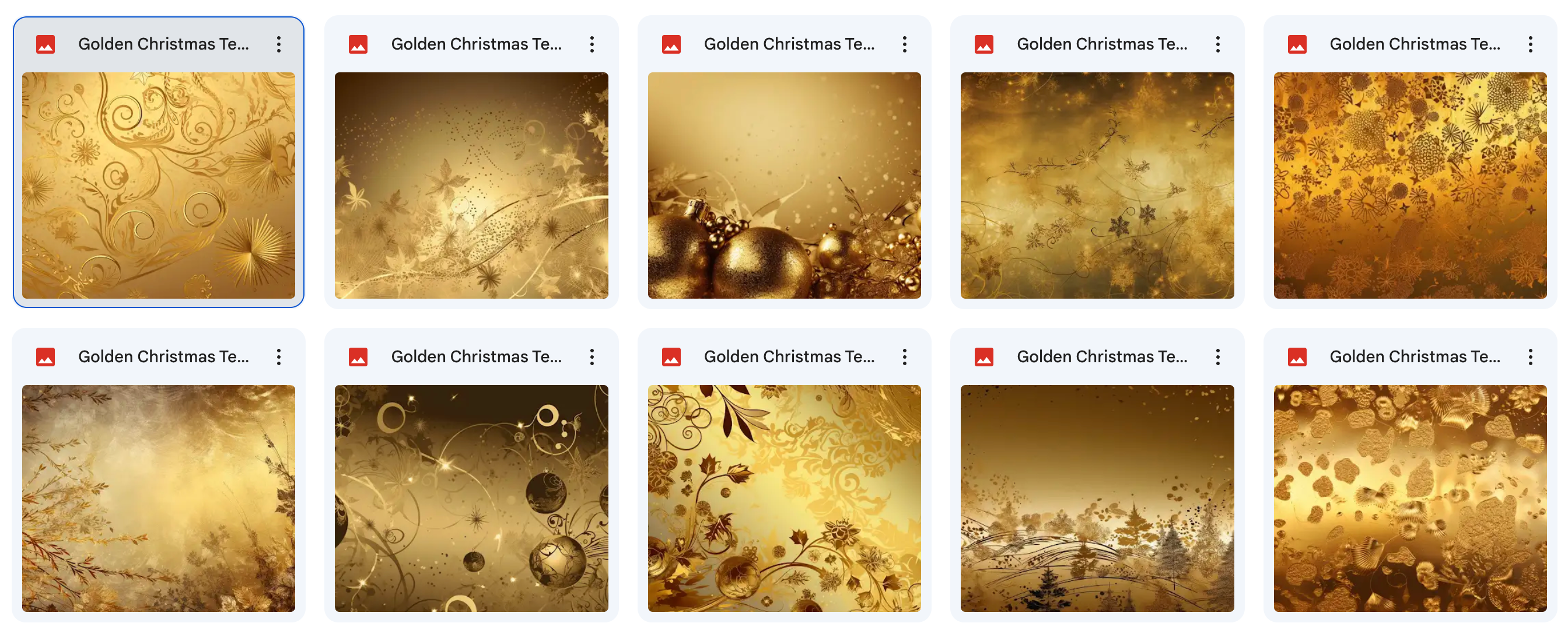Open thumbnail with golden leaves and floral damask

pyautogui.click(x=784, y=498)
